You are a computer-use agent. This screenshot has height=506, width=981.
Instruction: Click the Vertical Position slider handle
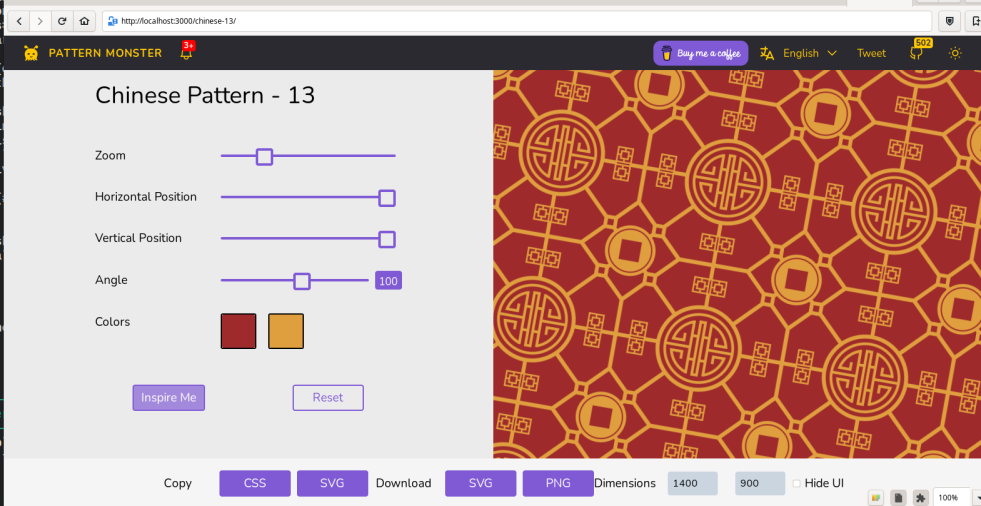tap(387, 239)
